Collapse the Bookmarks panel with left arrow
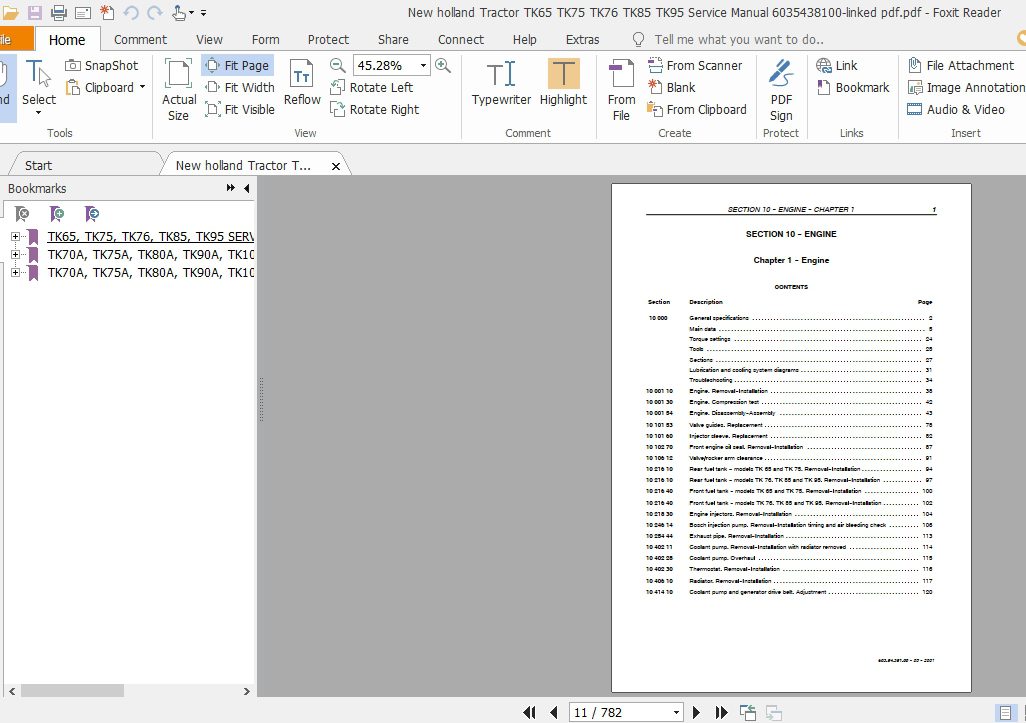The width and height of the screenshot is (1026, 723). point(247,188)
